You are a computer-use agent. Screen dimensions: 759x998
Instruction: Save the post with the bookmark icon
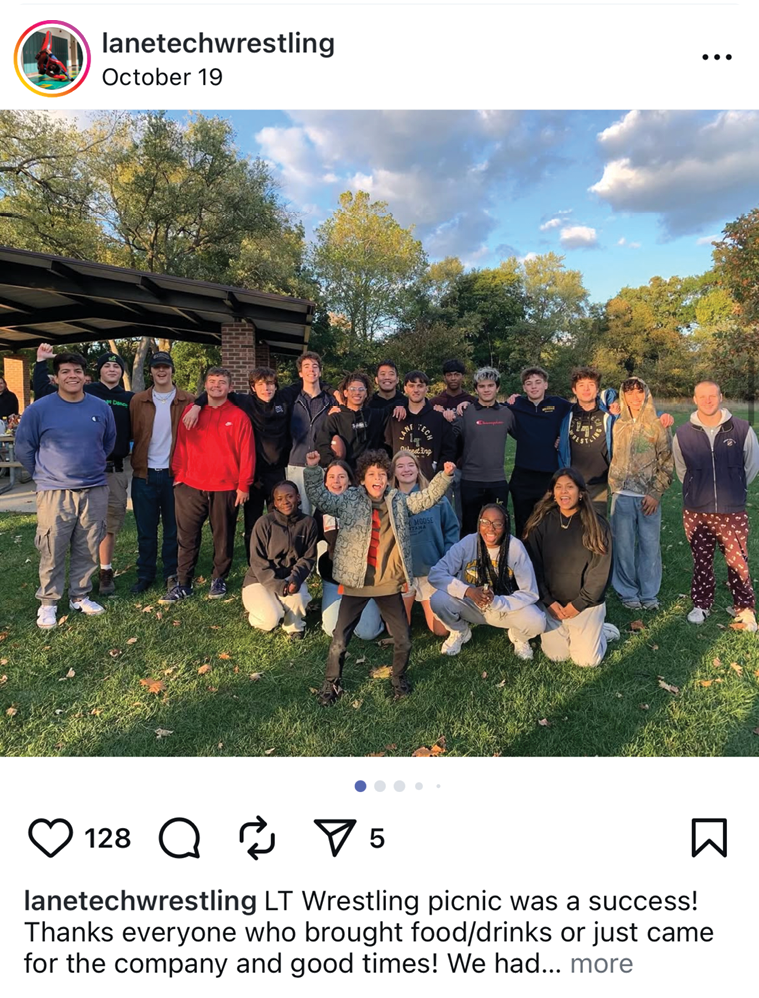[709, 838]
